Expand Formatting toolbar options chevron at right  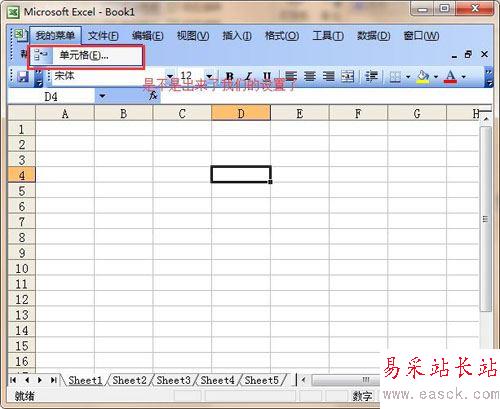click(489, 77)
